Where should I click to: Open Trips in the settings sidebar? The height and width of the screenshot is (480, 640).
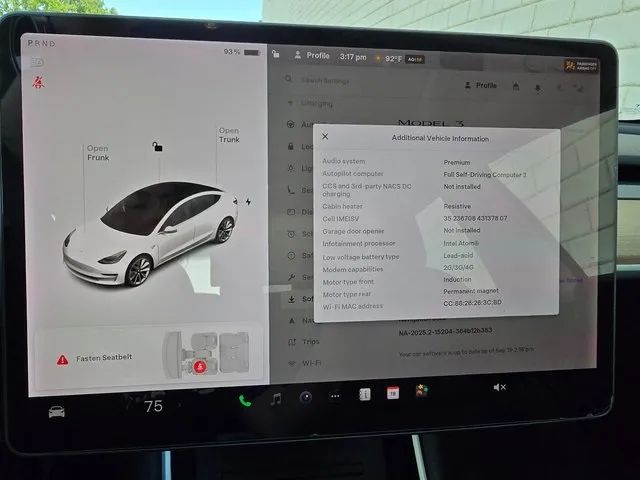click(304, 342)
